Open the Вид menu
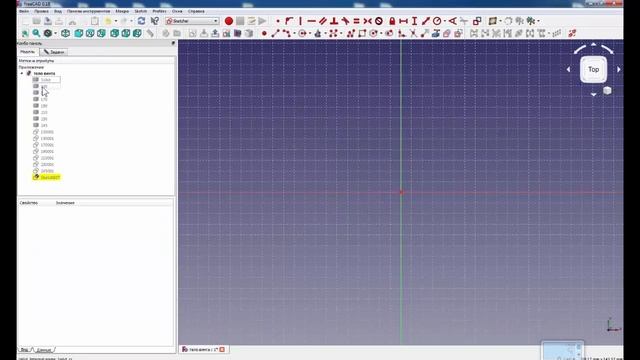This screenshot has height=360, width=640. point(58,11)
